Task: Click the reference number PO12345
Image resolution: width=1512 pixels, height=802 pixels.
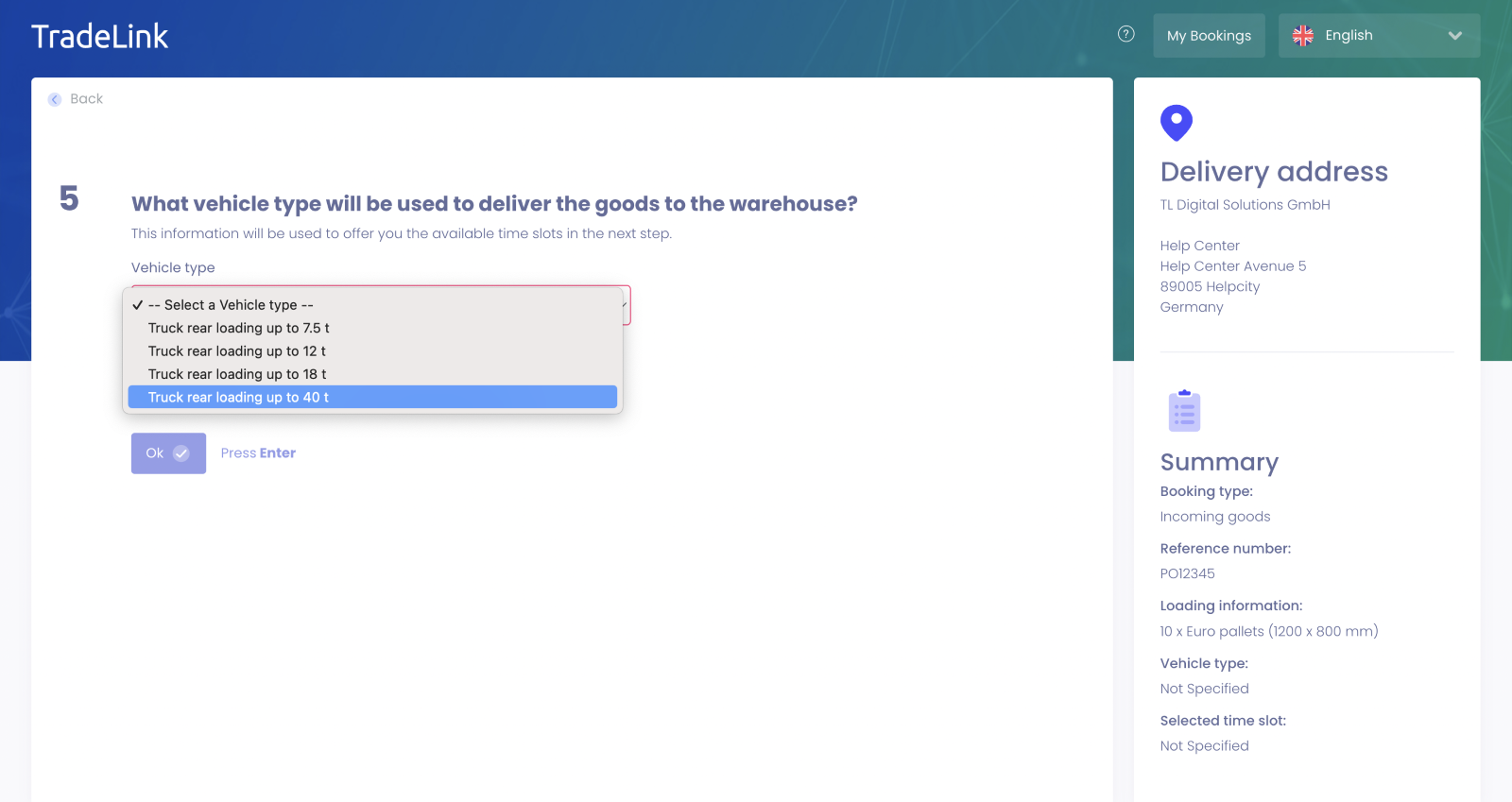Action: (1187, 573)
